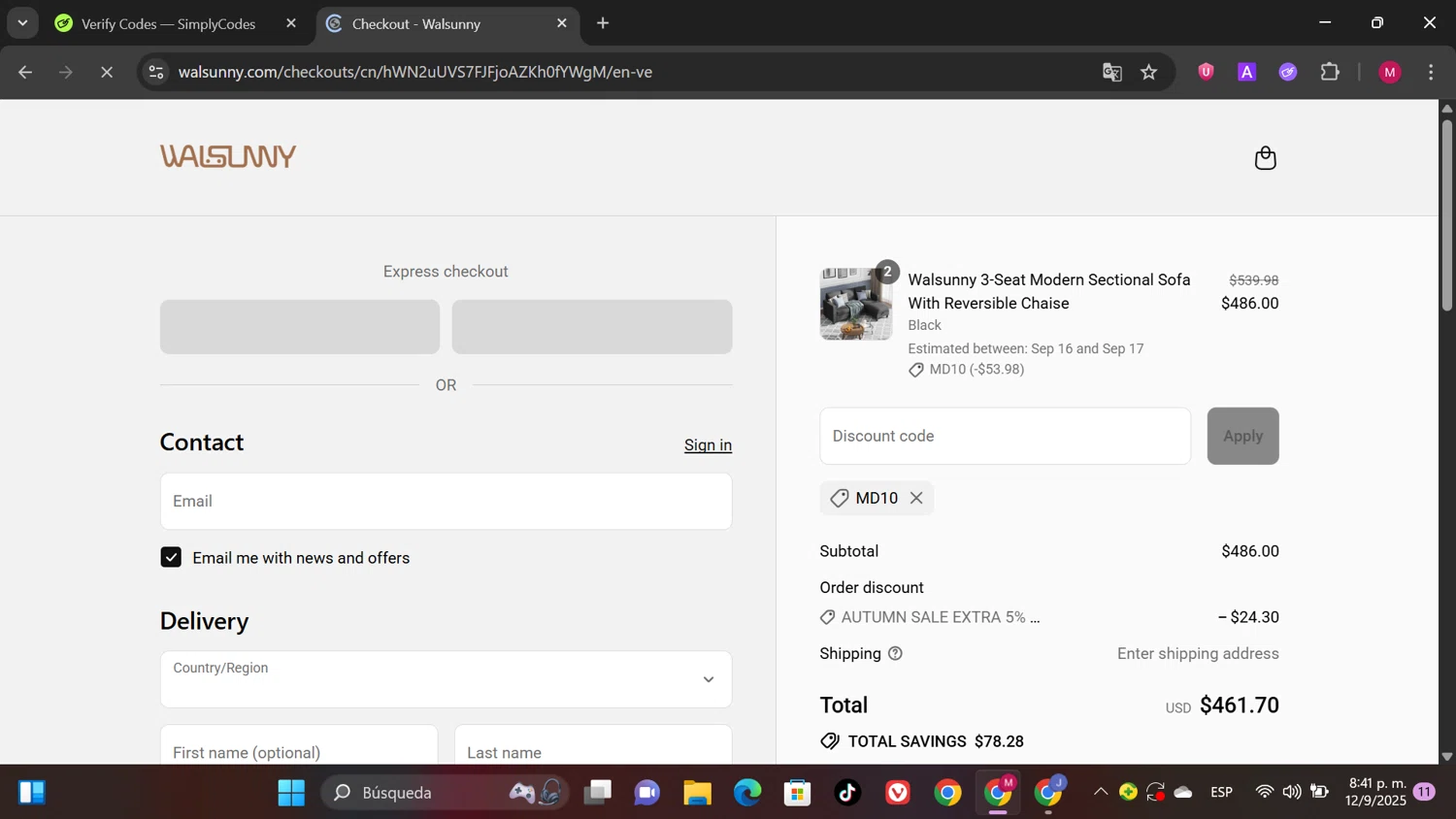Image resolution: width=1456 pixels, height=819 pixels.
Task: Open the Wi-Fi network tray icon
Action: coord(1264,793)
